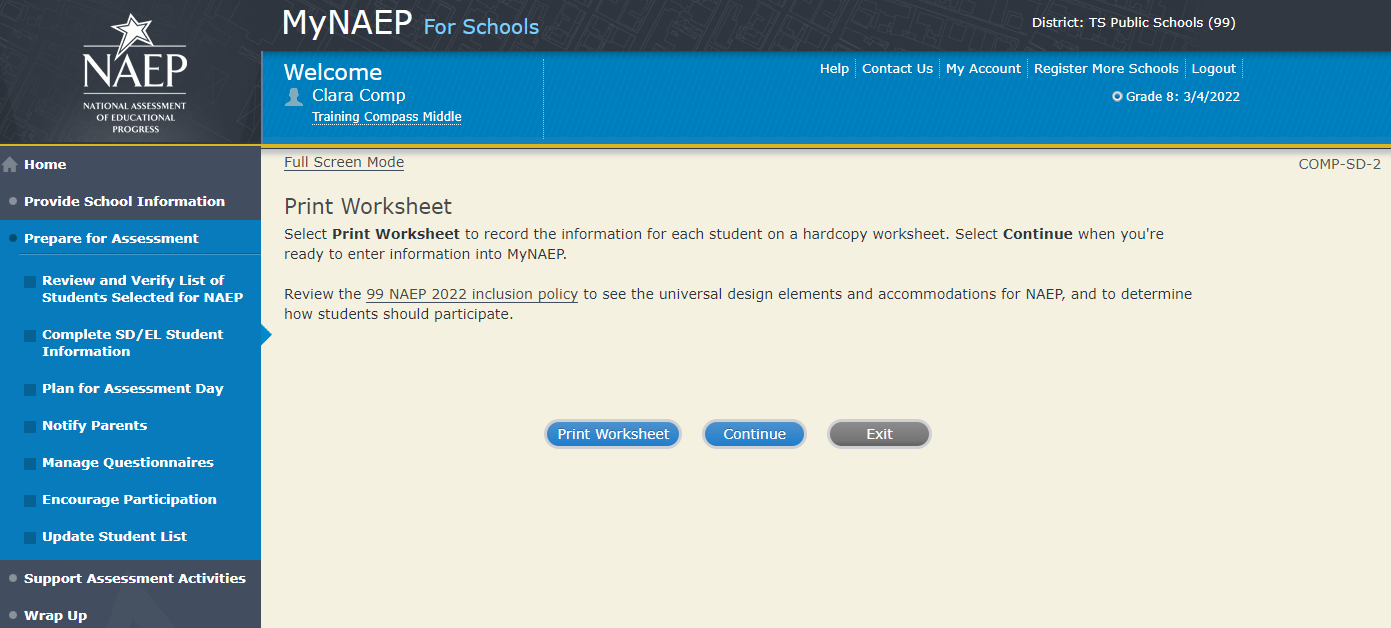Click the Continue button
1391x628 pixels.
pyautogui.click(x=754, y=434)
